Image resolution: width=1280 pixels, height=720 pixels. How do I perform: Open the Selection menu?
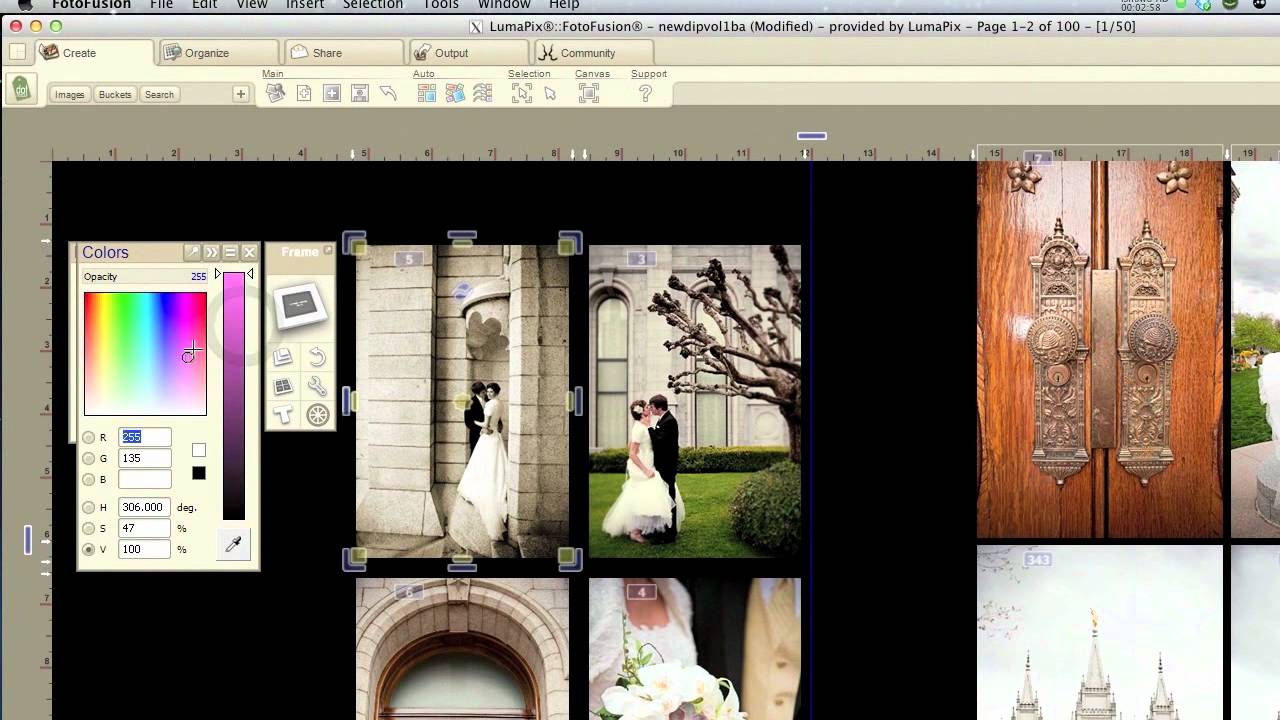pyautogui.click(x=373, y=5)
